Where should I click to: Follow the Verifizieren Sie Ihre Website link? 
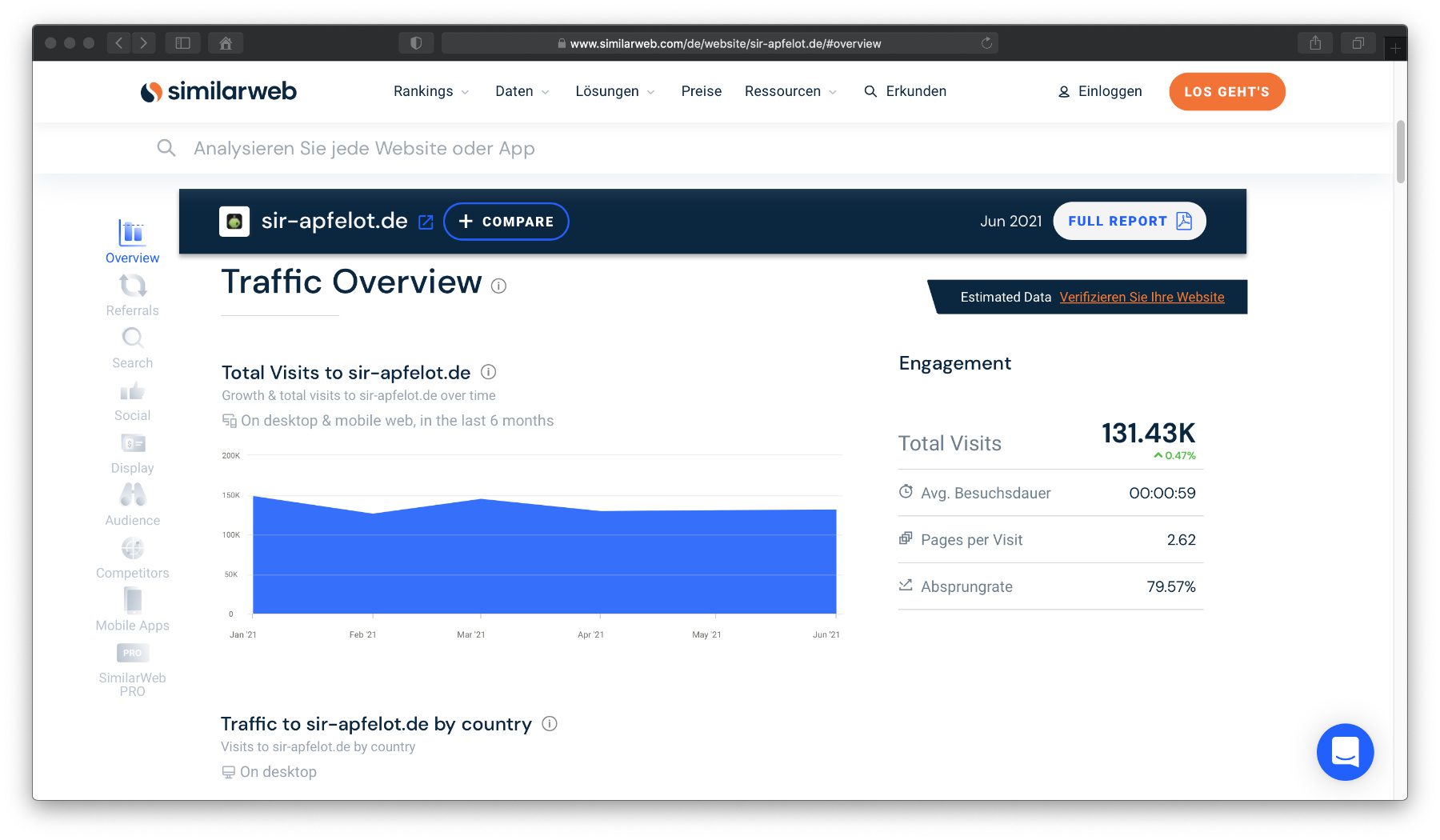coord(1142,297)
